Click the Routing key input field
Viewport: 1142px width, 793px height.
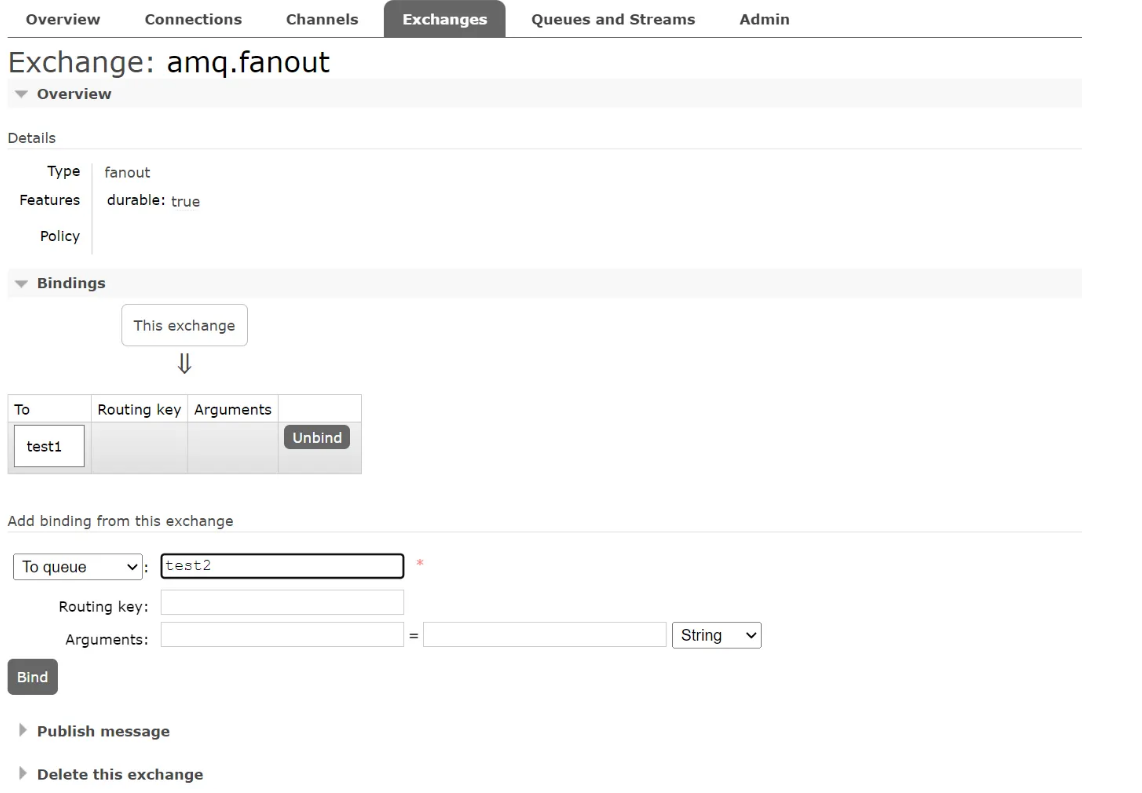[282, 602]
